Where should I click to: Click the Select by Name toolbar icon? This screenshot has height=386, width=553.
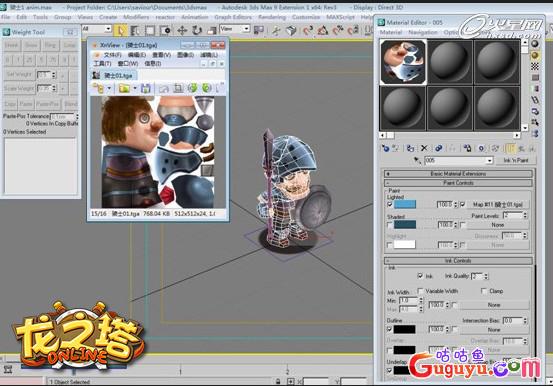click(x=135, y=30)
